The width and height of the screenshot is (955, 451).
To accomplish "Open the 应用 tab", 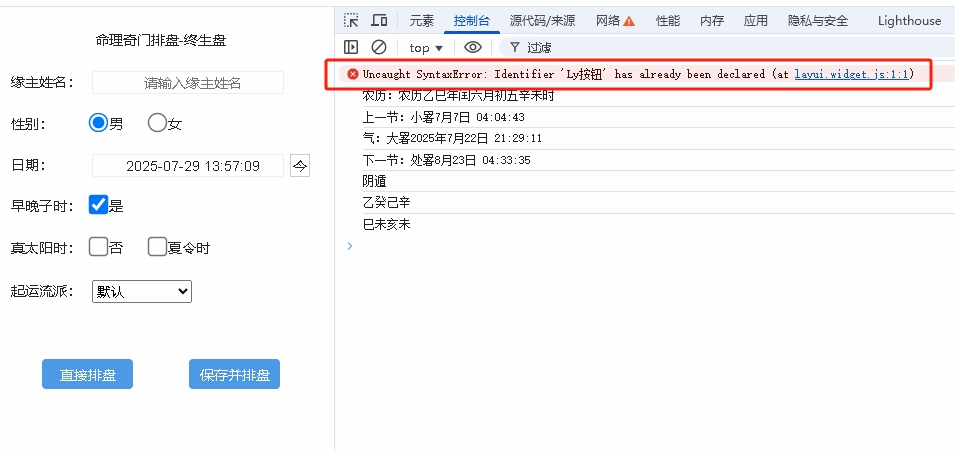I will [755, 21].
